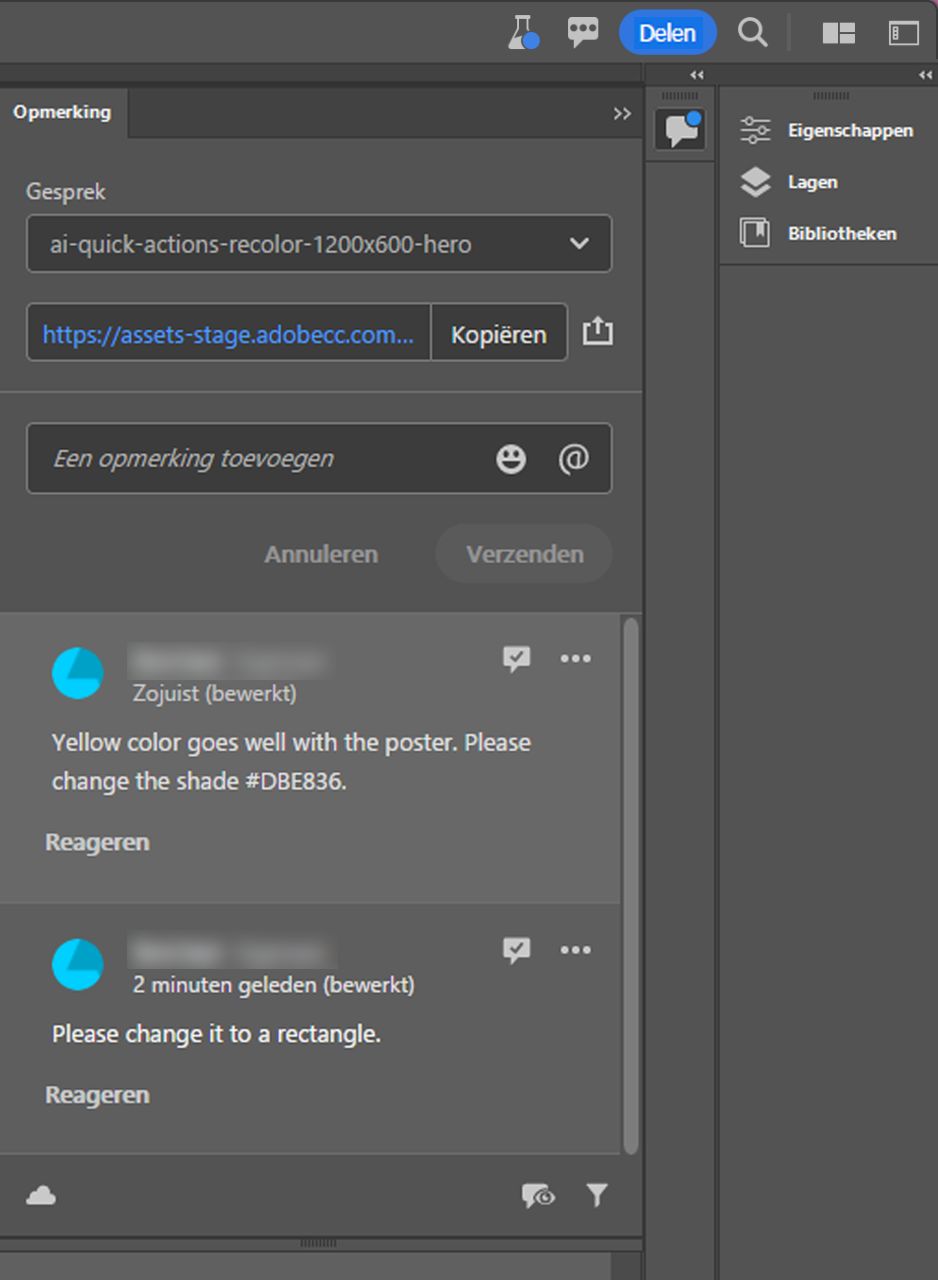
Task: Click the Kopiëren button
Action: [x=499, y=334]
